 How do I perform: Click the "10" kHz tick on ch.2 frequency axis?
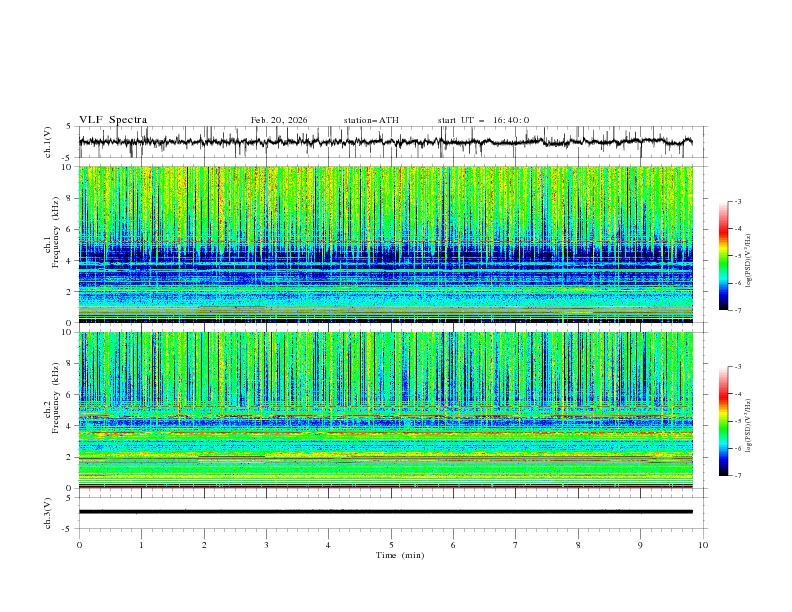pyautogui.click(x=67, y=332)
